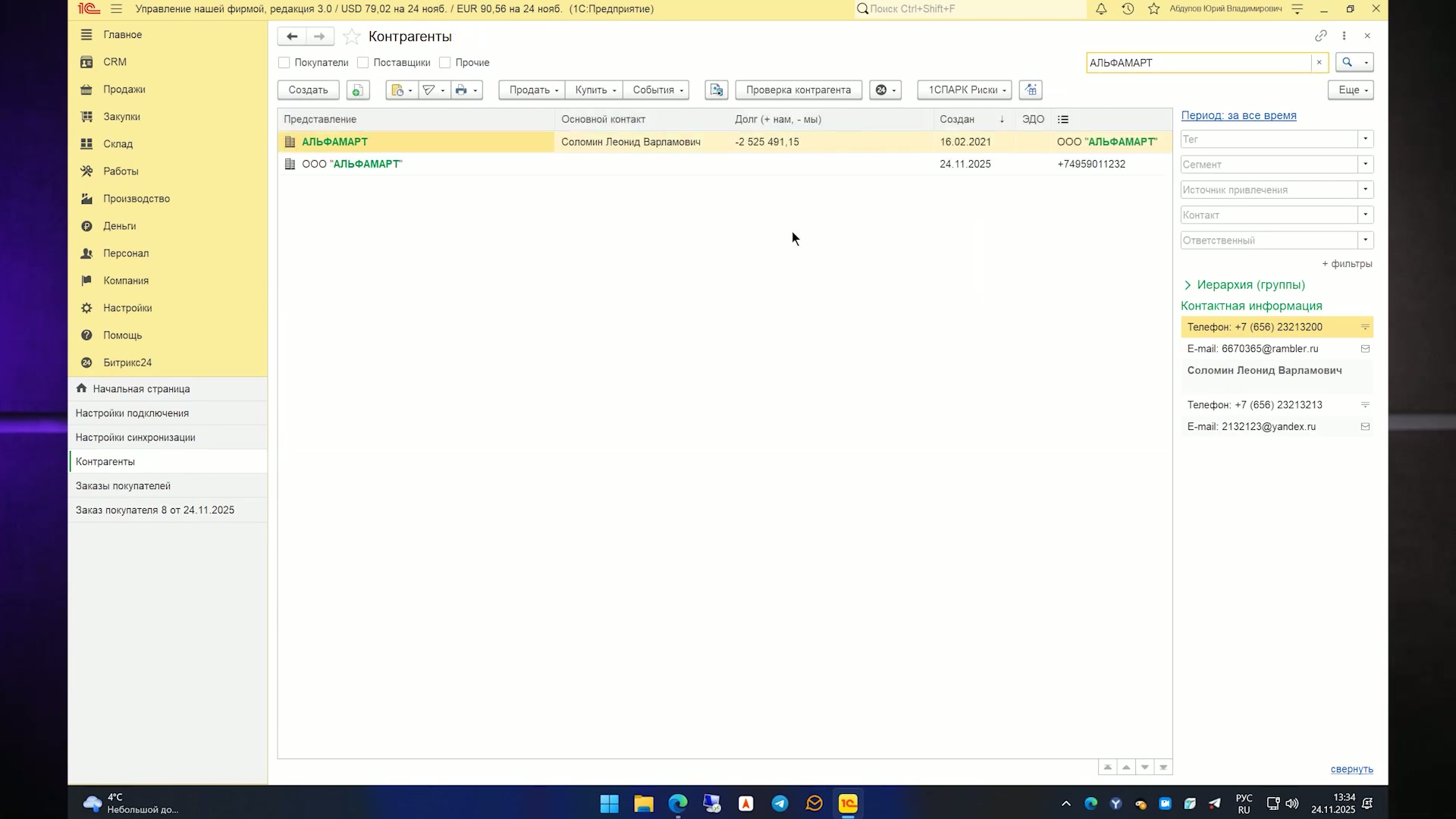Click the forward navigation arrow
1456x819 pixels.
coord(319,36)
